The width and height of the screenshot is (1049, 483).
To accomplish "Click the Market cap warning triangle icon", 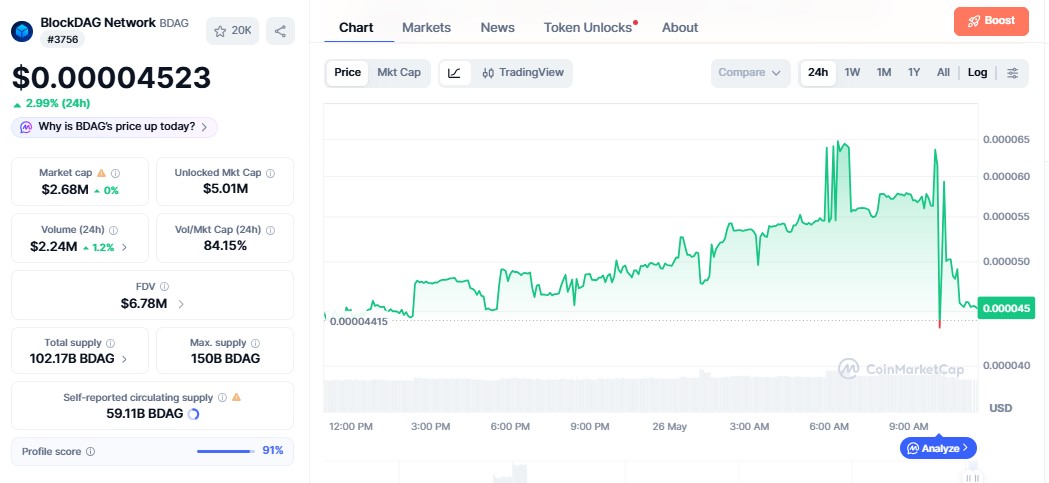I will click(102, 173).
